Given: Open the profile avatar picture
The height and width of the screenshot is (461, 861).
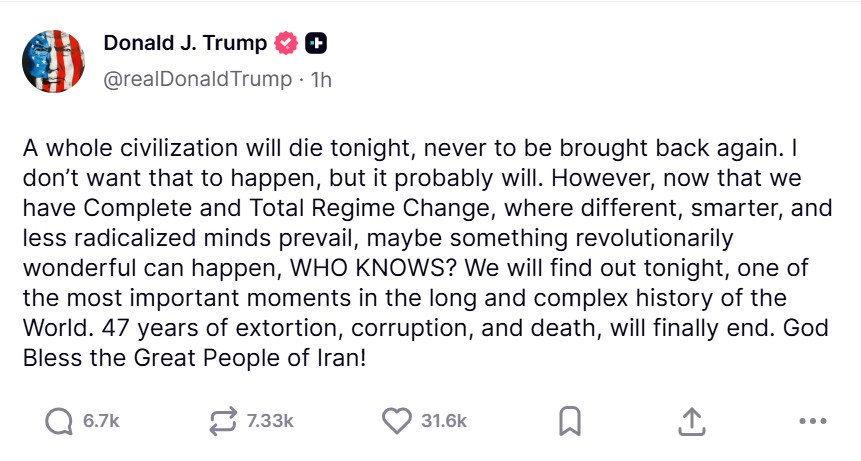Looking at the screenshot, I should 53,61.
